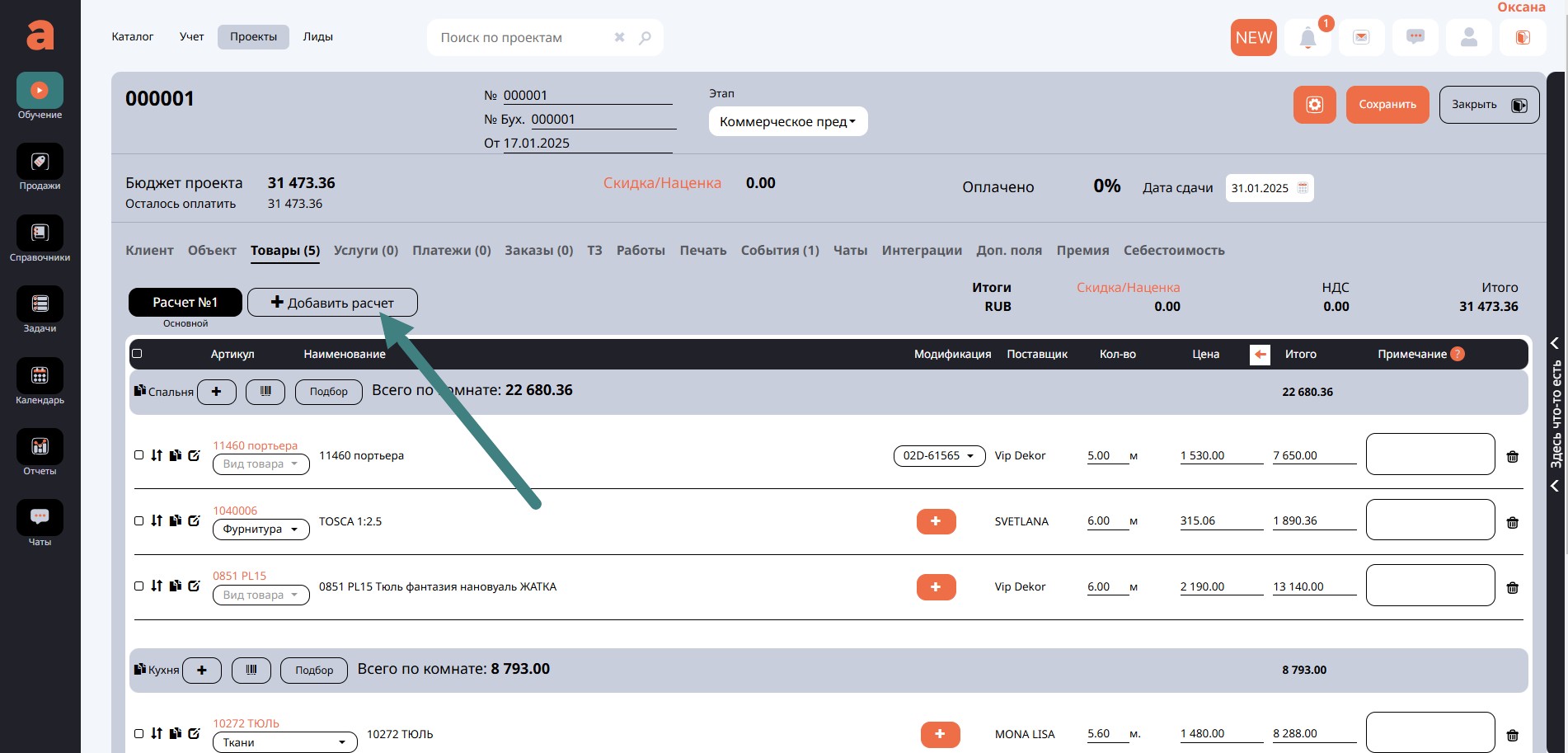
Task: Click the Поиск по проектам search field
Action: [x=523, y=38]
